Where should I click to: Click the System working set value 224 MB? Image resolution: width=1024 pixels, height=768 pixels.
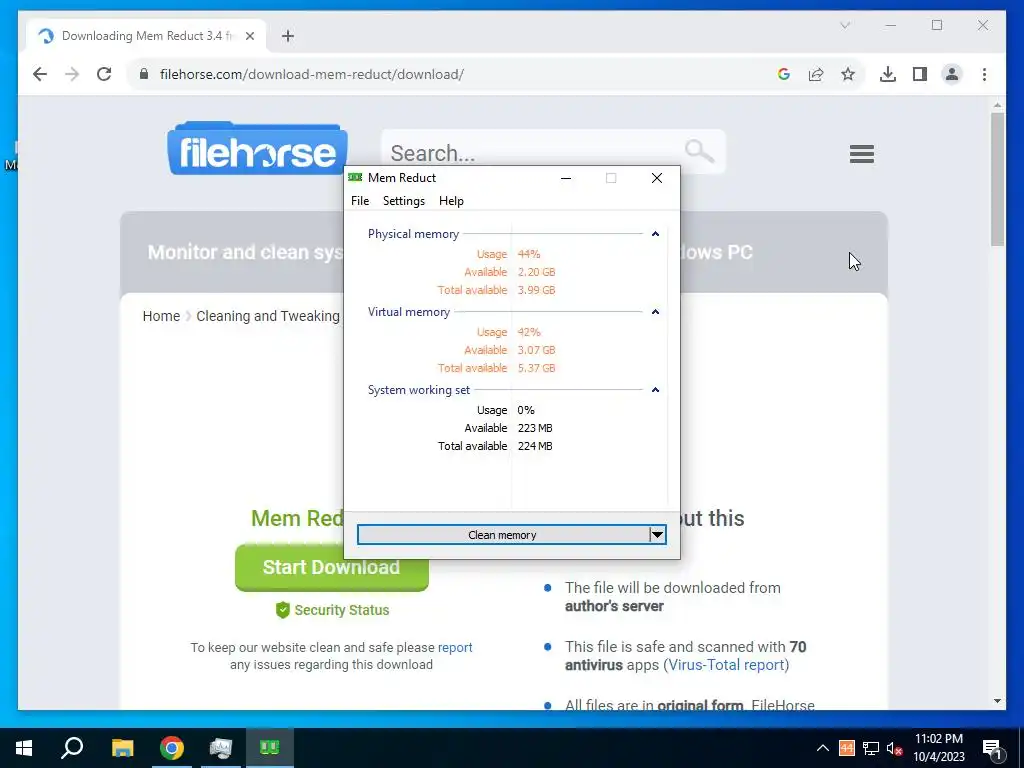tap(535, 446)
